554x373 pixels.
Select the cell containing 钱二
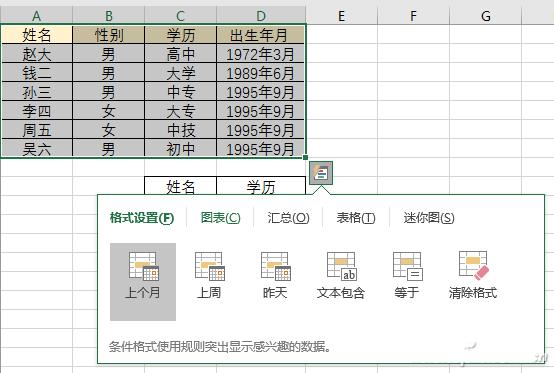coord(37,73)
